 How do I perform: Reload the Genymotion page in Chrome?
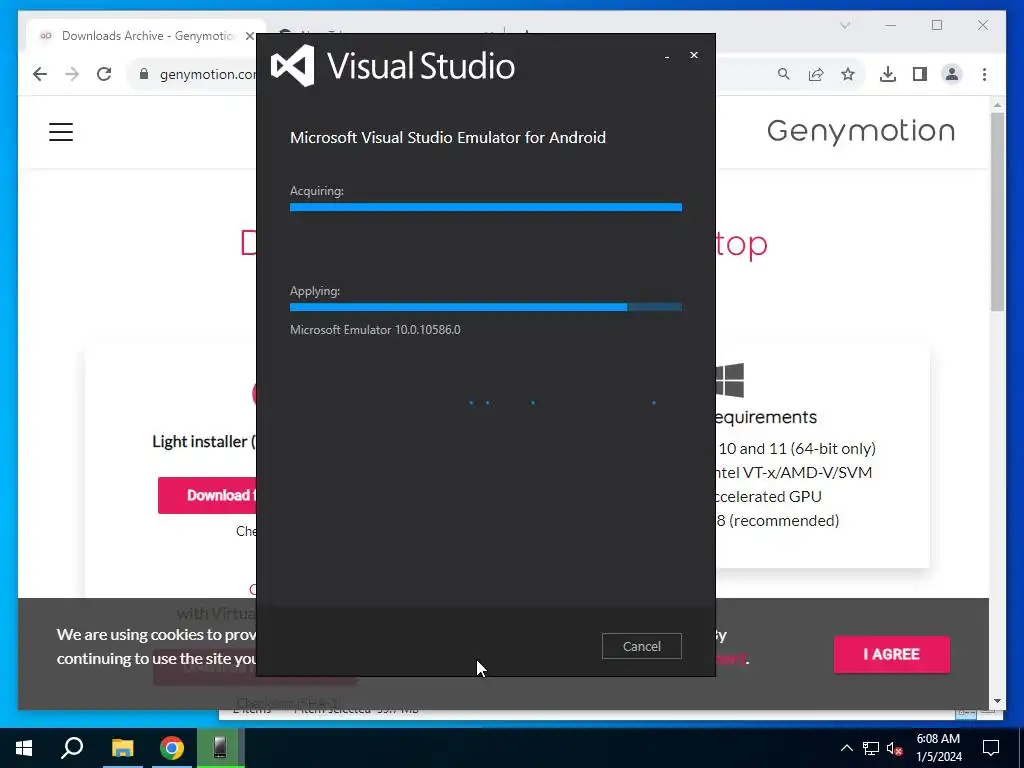click(104, 74)
